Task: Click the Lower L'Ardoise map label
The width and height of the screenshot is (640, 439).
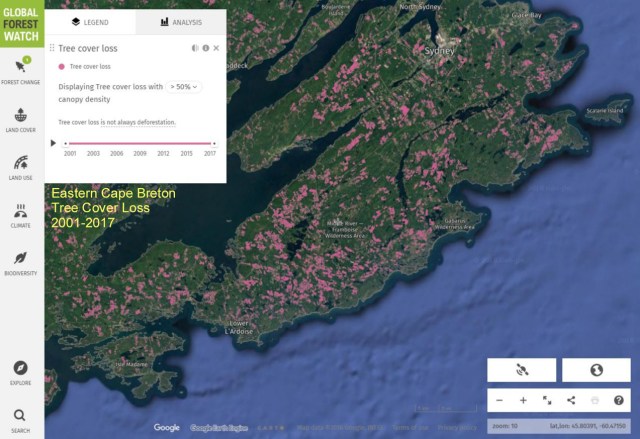Action: (x=239, y=327)
